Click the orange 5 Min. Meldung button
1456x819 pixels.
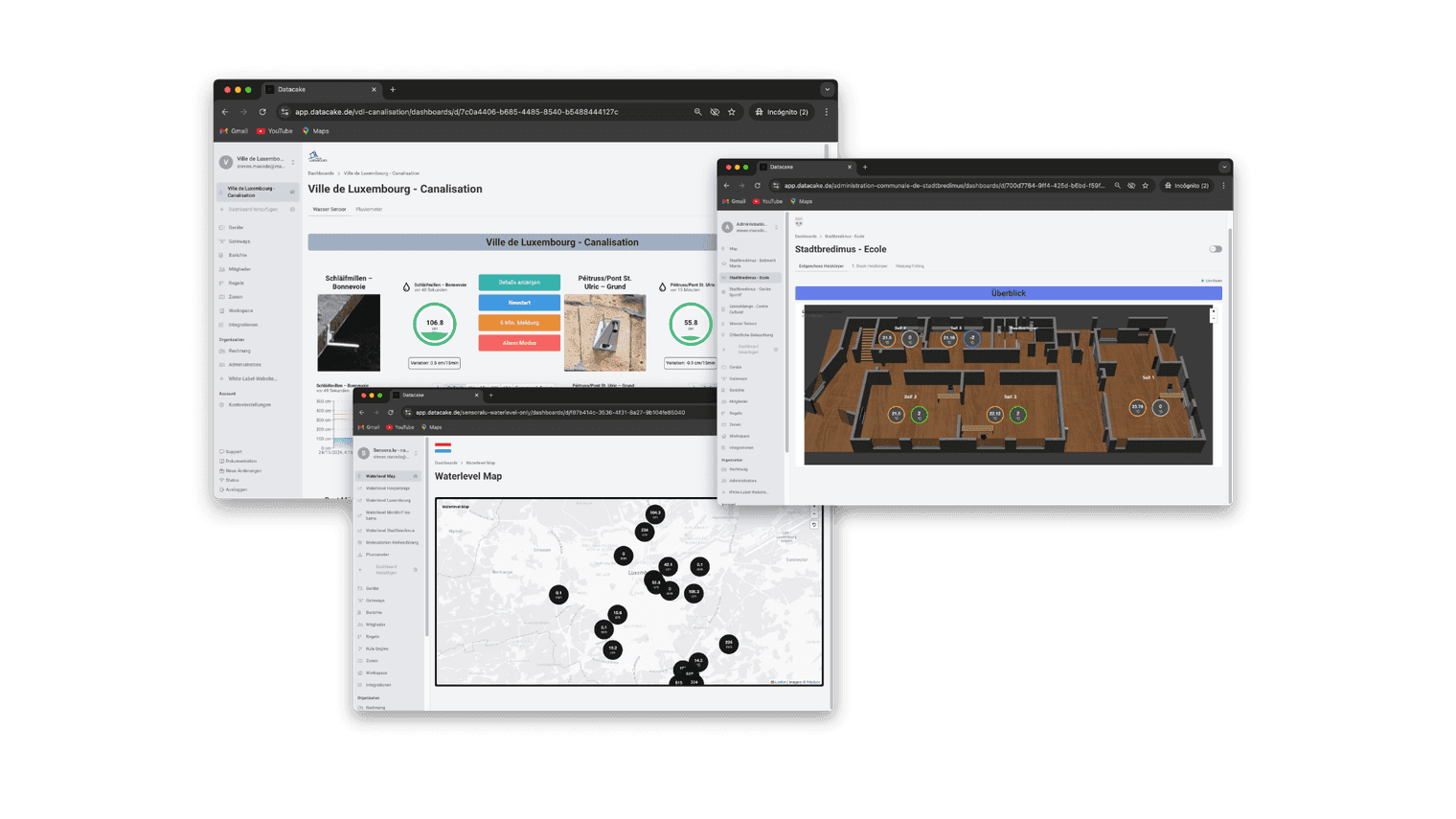pyautogui.click(x=519, y=323)
